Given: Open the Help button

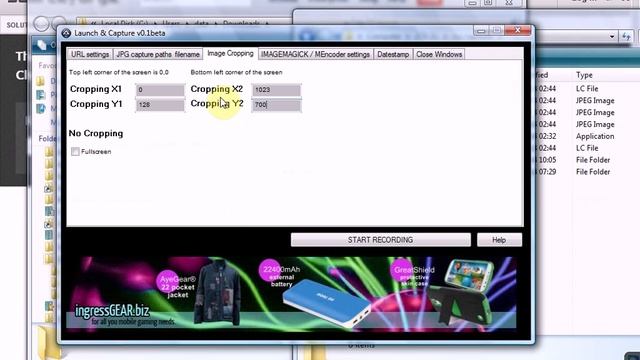Looking at the screenshot, I should click(499, 240).
